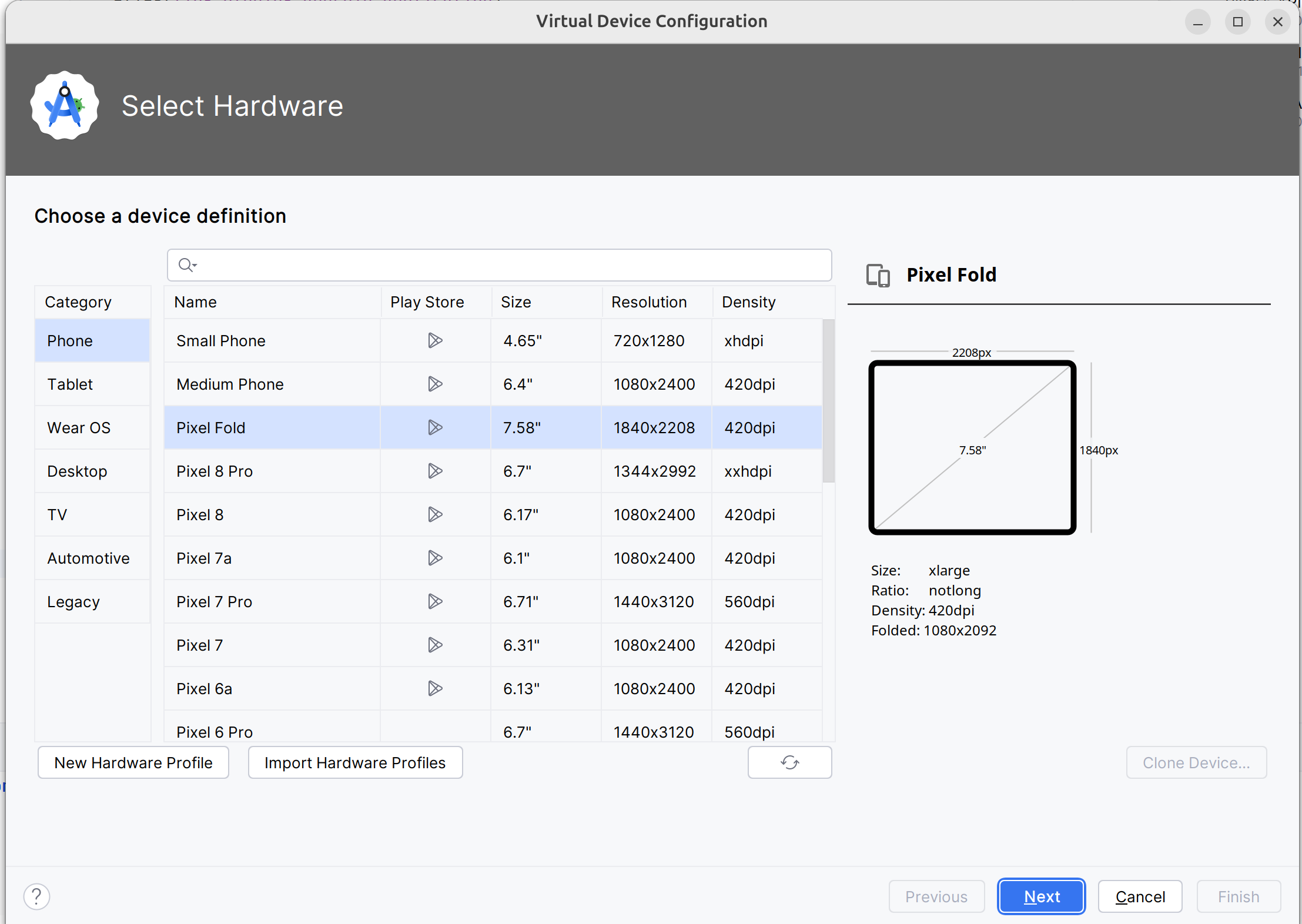Select the Automotive category in sidebar
Screen dimensions: 1302x924
(88, 558)
